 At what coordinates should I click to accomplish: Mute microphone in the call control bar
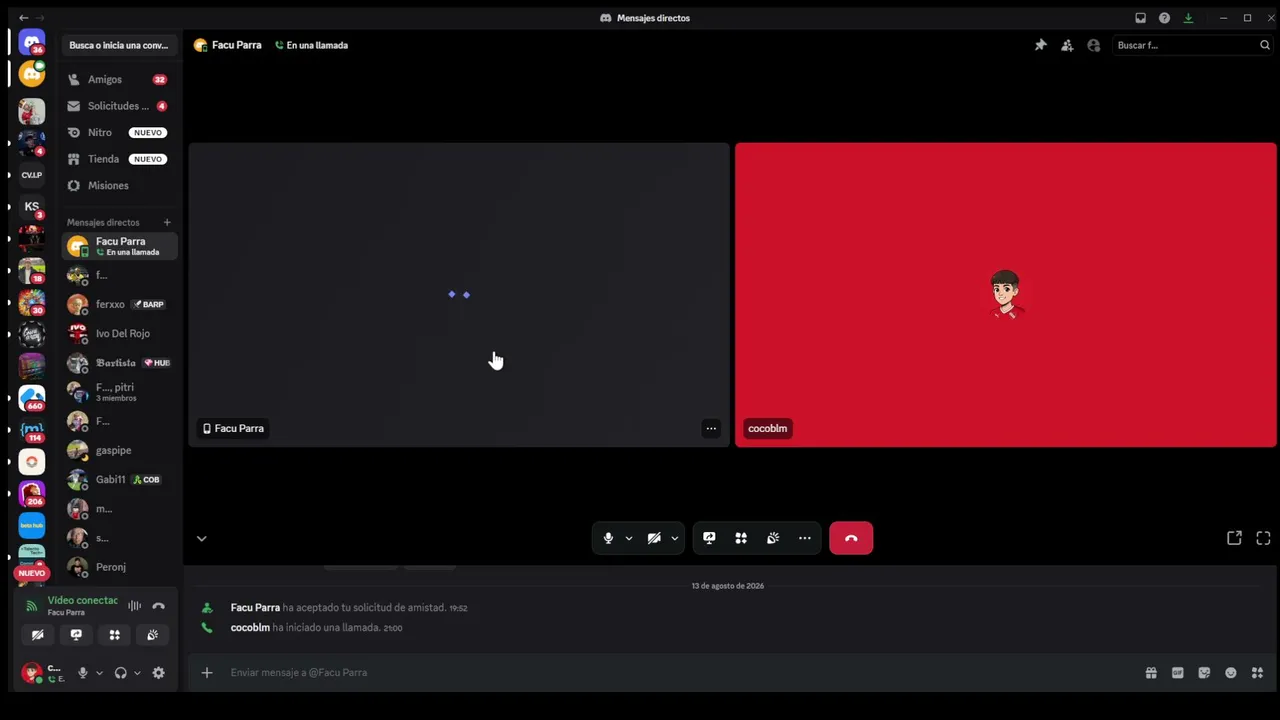coord(608,538)
